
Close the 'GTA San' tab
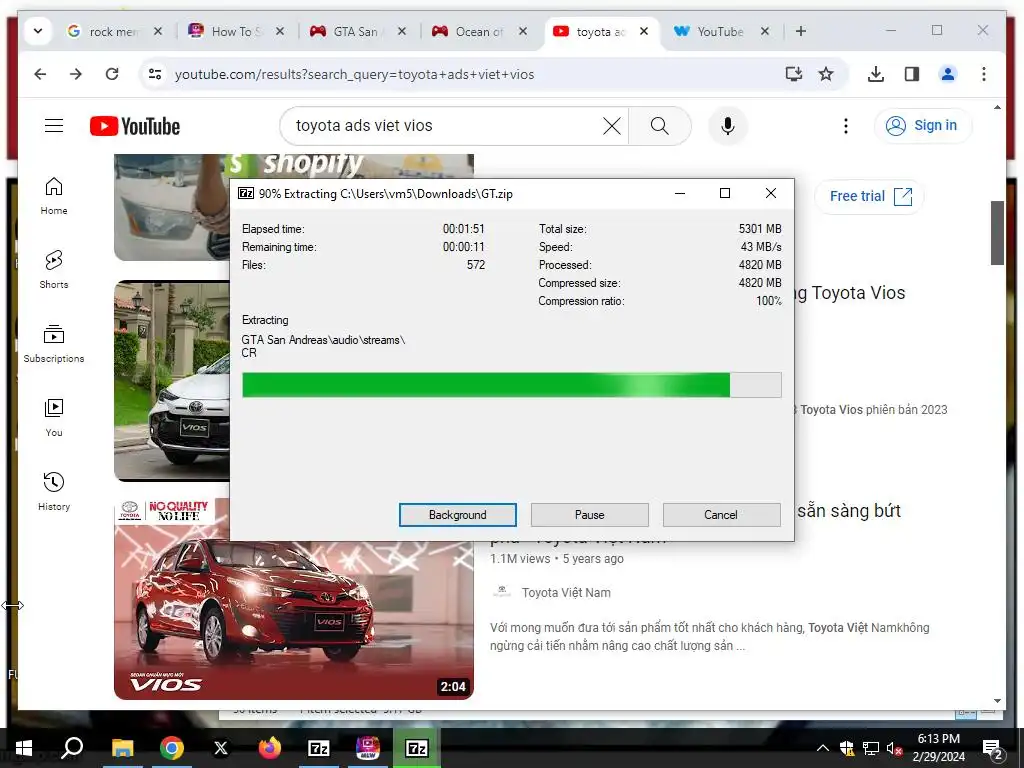[x=402, y=31]
